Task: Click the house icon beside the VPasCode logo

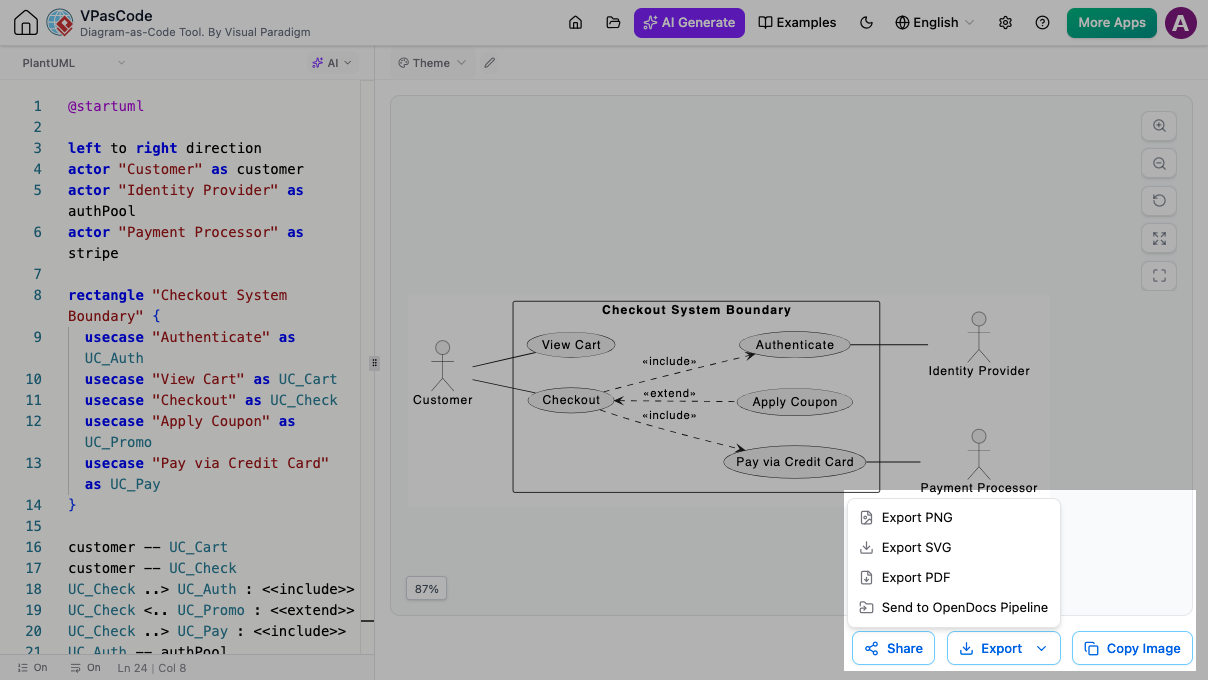Action: 26,22
